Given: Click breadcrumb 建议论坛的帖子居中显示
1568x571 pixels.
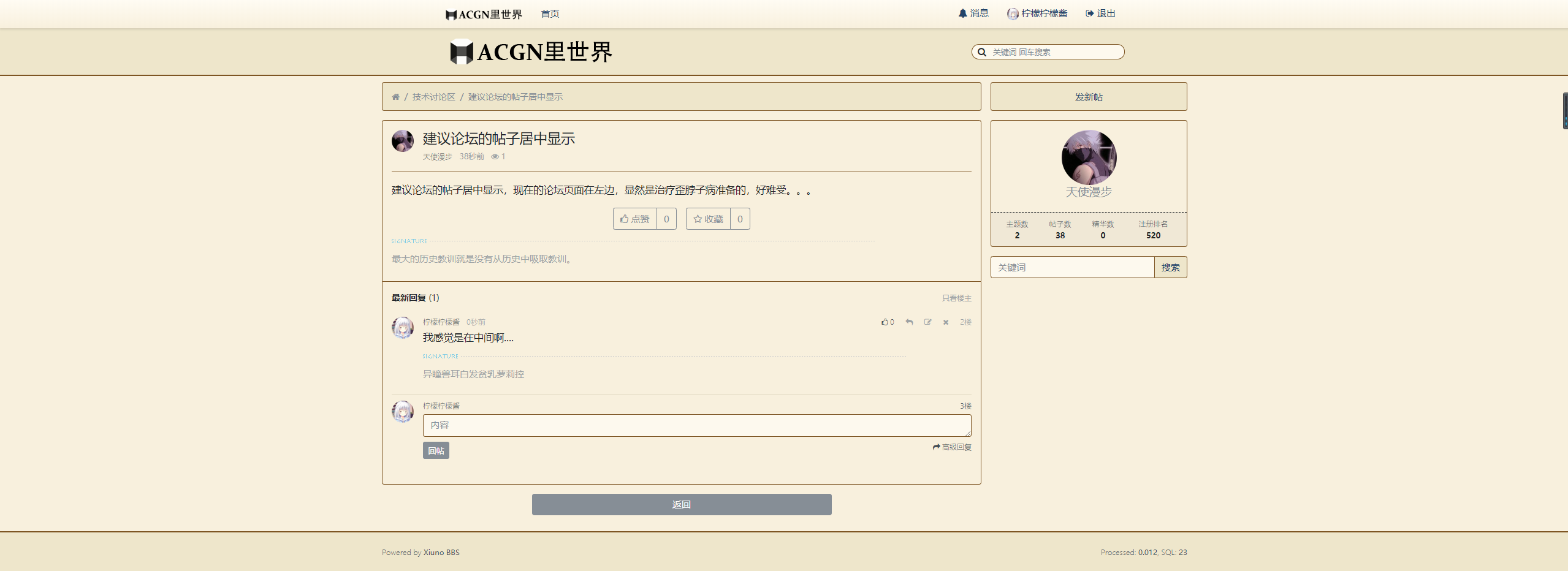Looking at the screenshot, I should click(x=515, y=97).
